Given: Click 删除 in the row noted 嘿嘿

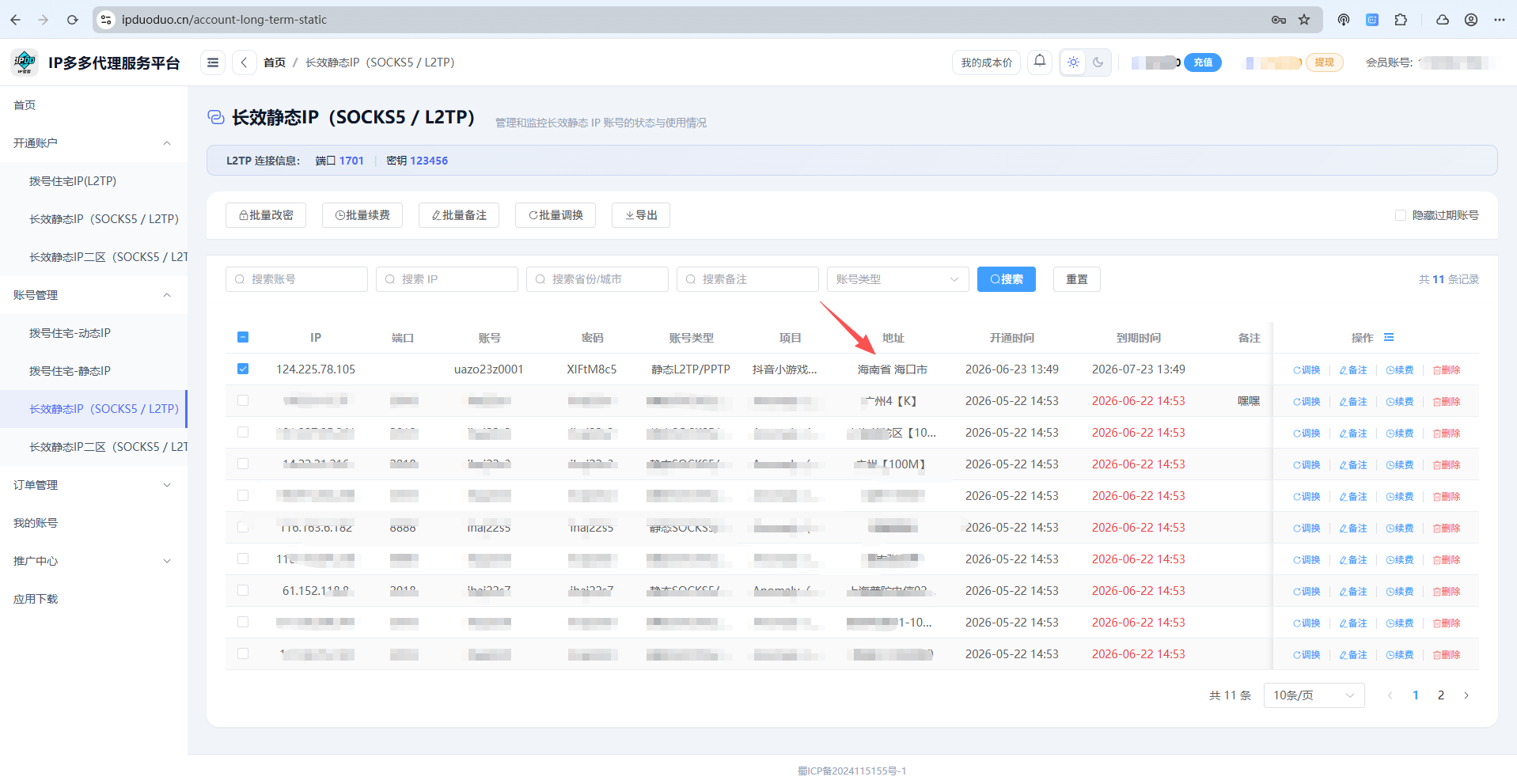Looking at the screenshot, I should point(1447,402).
